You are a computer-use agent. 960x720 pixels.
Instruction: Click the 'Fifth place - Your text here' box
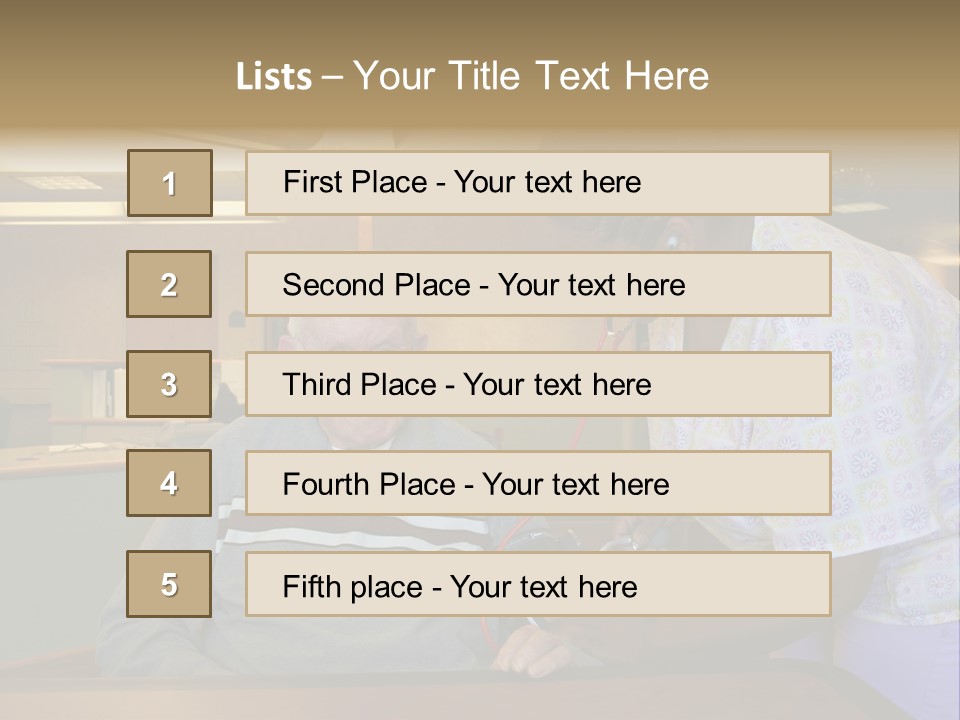pos(538,584)
